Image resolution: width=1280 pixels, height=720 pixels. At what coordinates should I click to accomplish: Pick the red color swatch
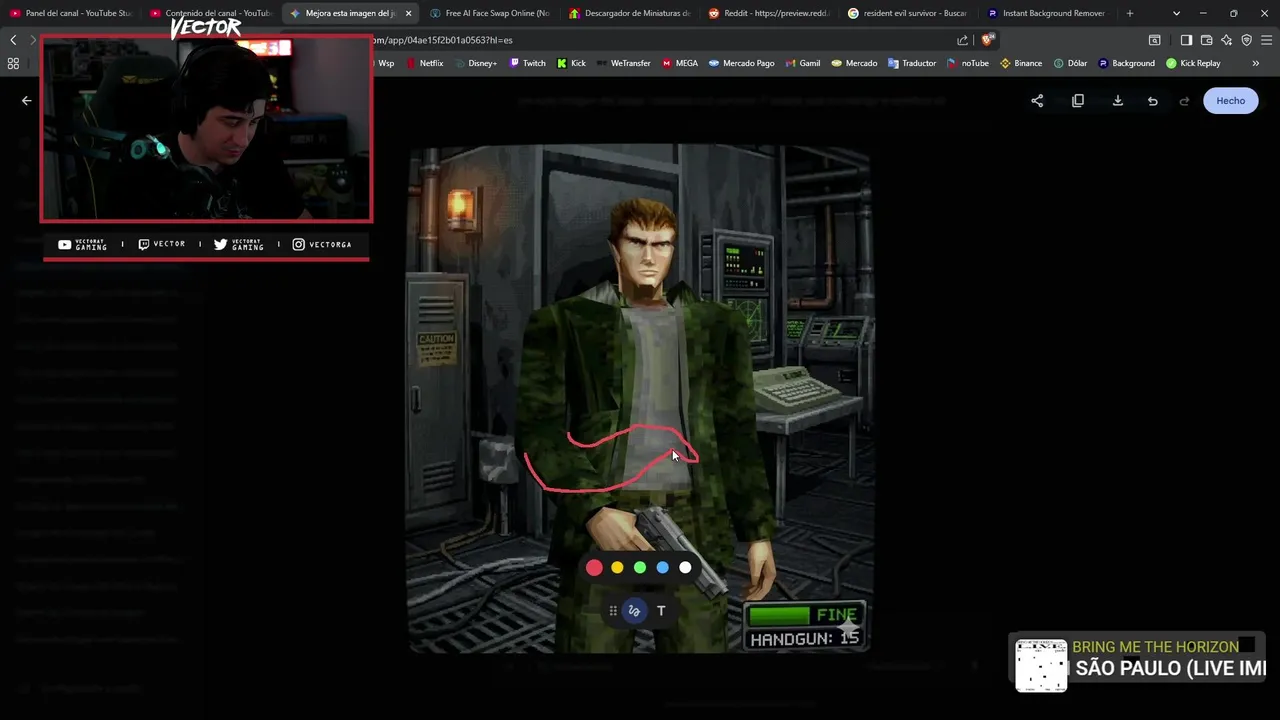(x=594, y=568)
